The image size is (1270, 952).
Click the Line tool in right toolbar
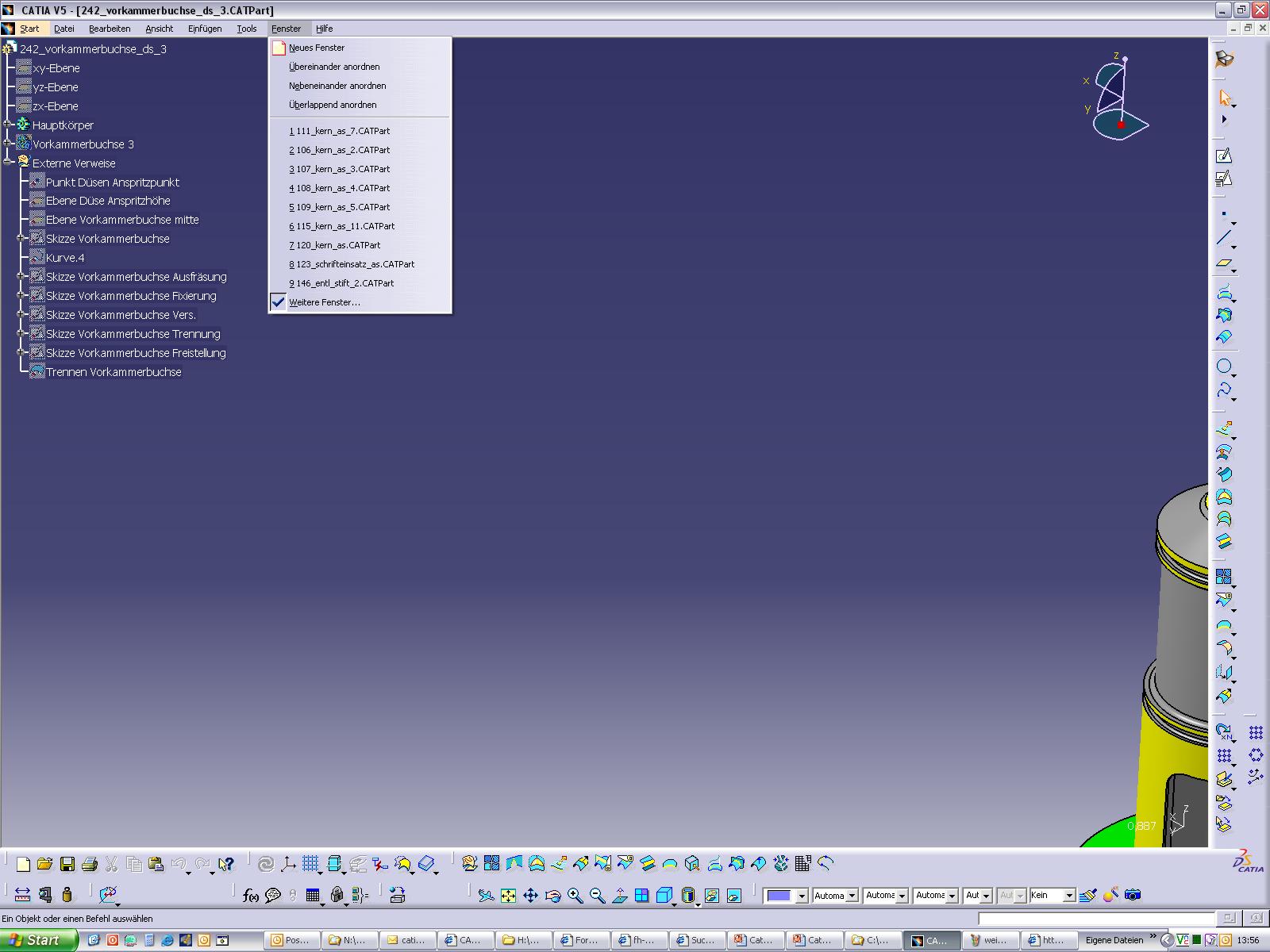(1224, 238)
